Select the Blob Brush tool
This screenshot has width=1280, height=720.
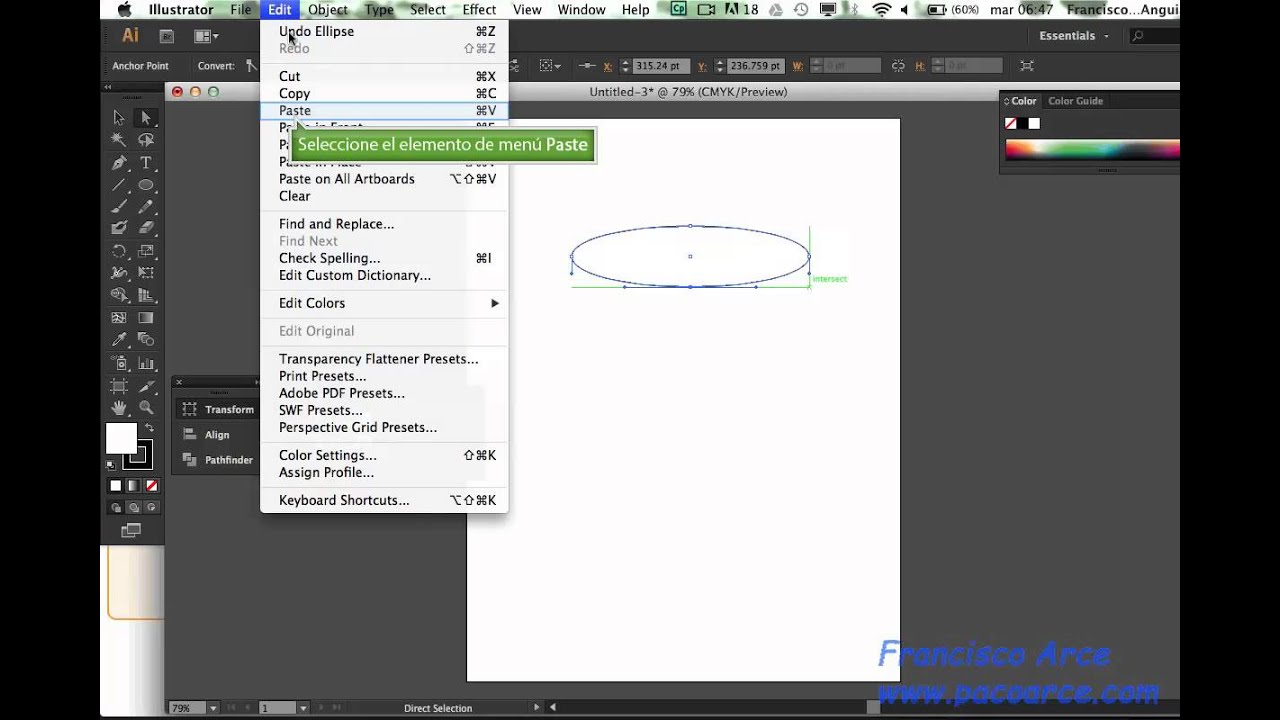(x=119, y=229)
